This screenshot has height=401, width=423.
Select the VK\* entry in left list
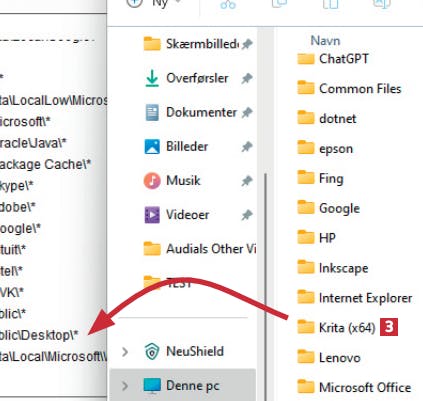[12, 292]
